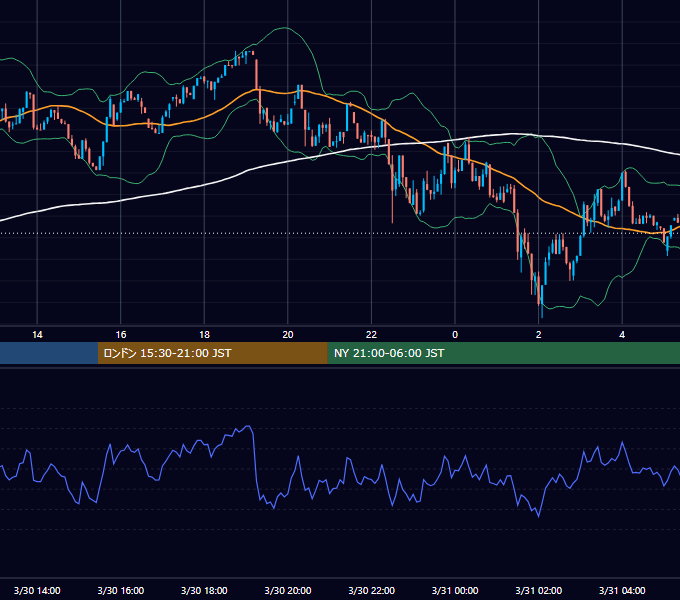Image resolution: width=680 pixels, height=600 pixels.
Task: Click the 2 hour tick label
Action: coord(539,335)
